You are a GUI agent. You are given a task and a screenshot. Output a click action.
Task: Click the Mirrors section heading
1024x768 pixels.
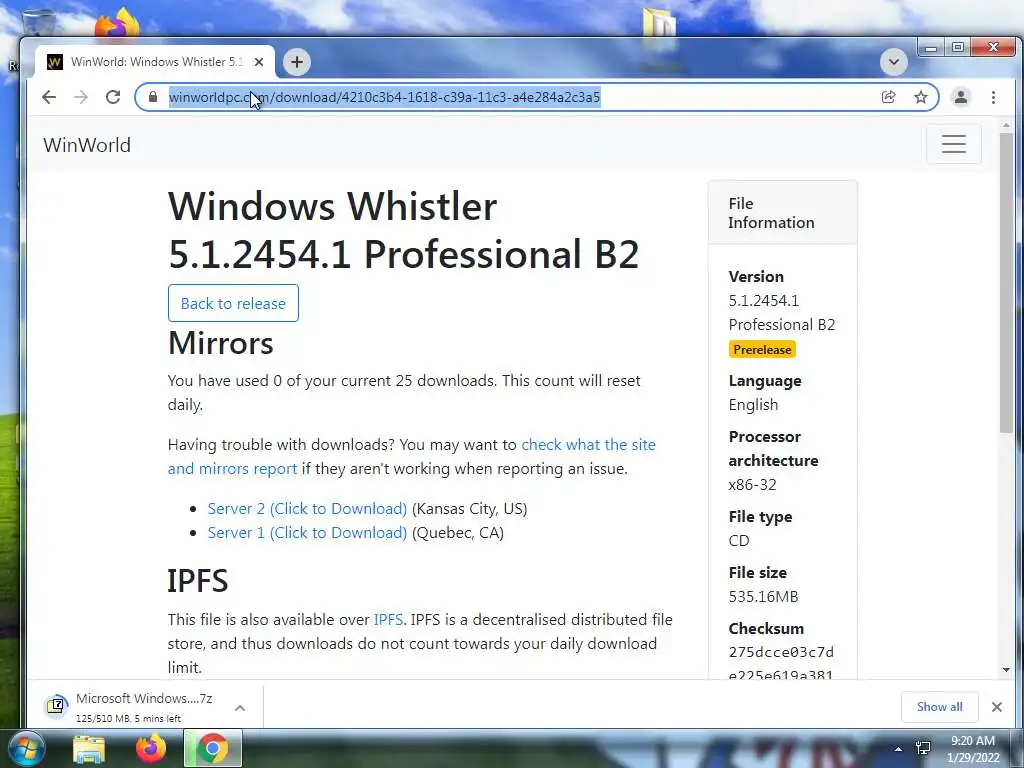click(x=220, y=344)
